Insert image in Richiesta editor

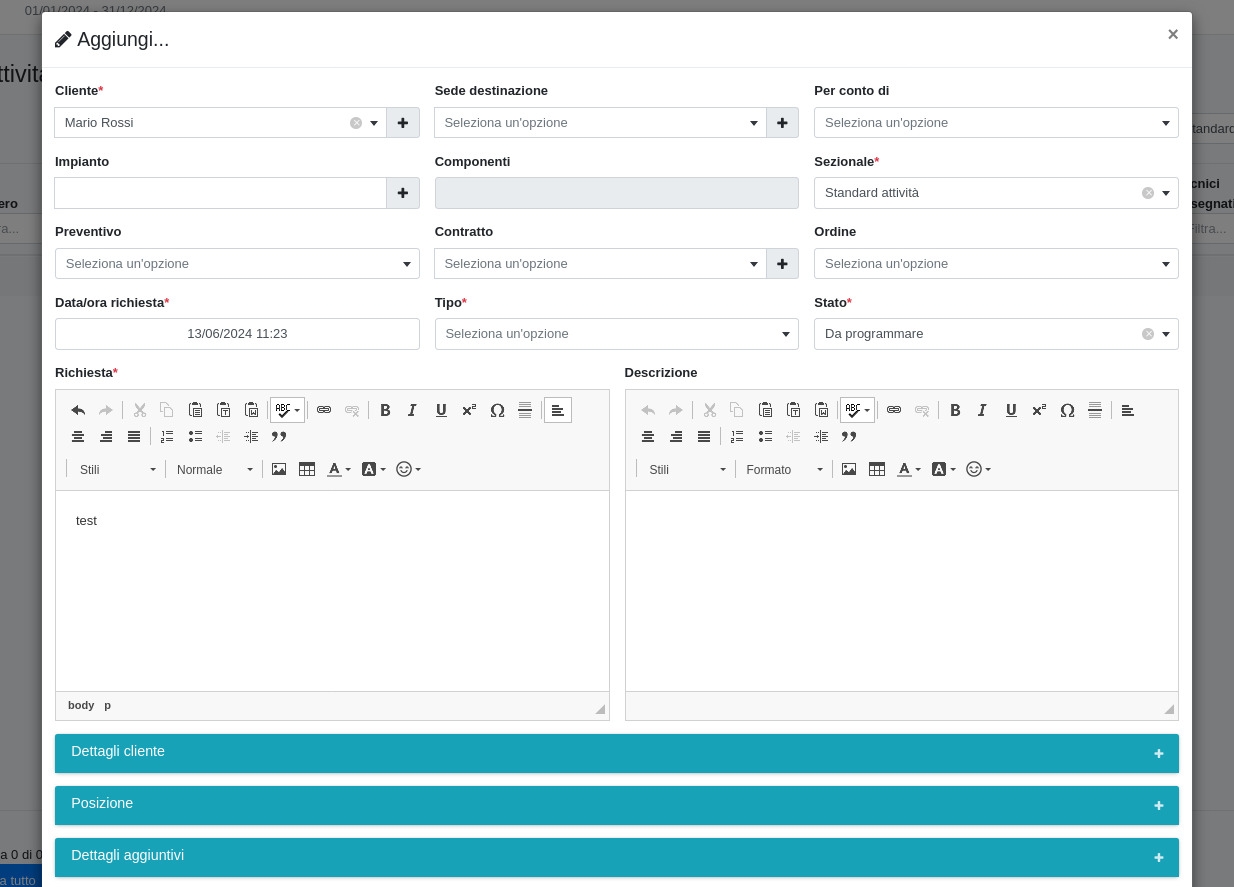tap(279, 469)
